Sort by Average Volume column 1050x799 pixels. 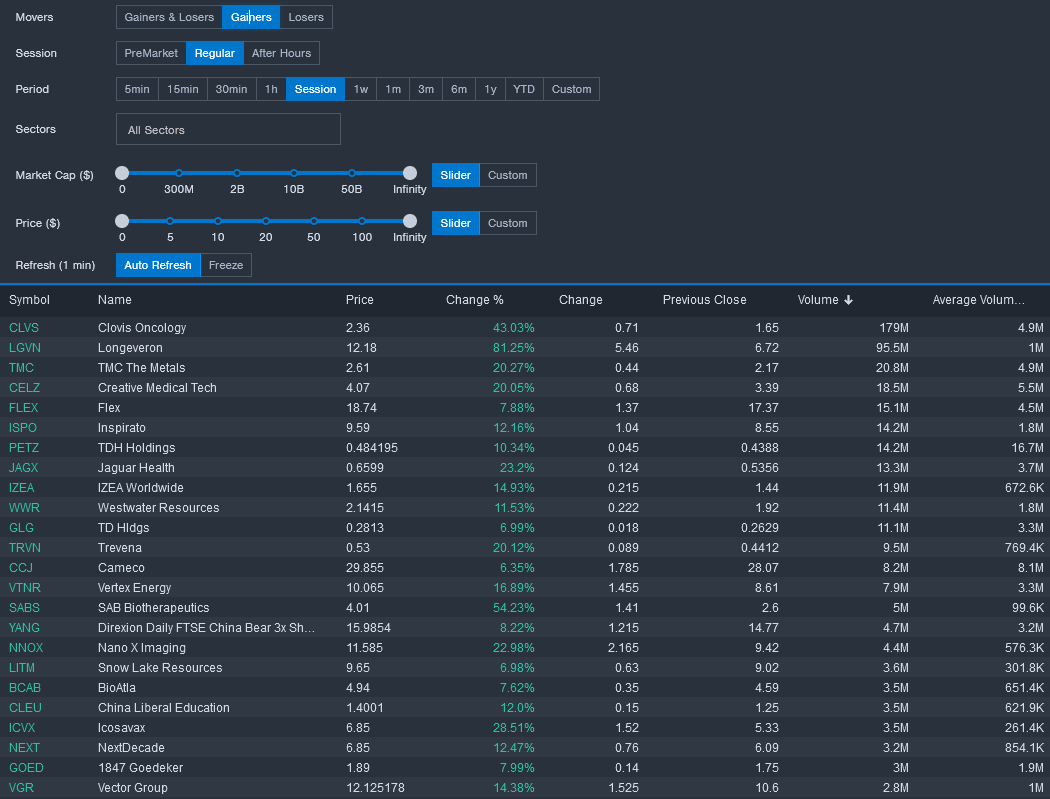(978, 300)
